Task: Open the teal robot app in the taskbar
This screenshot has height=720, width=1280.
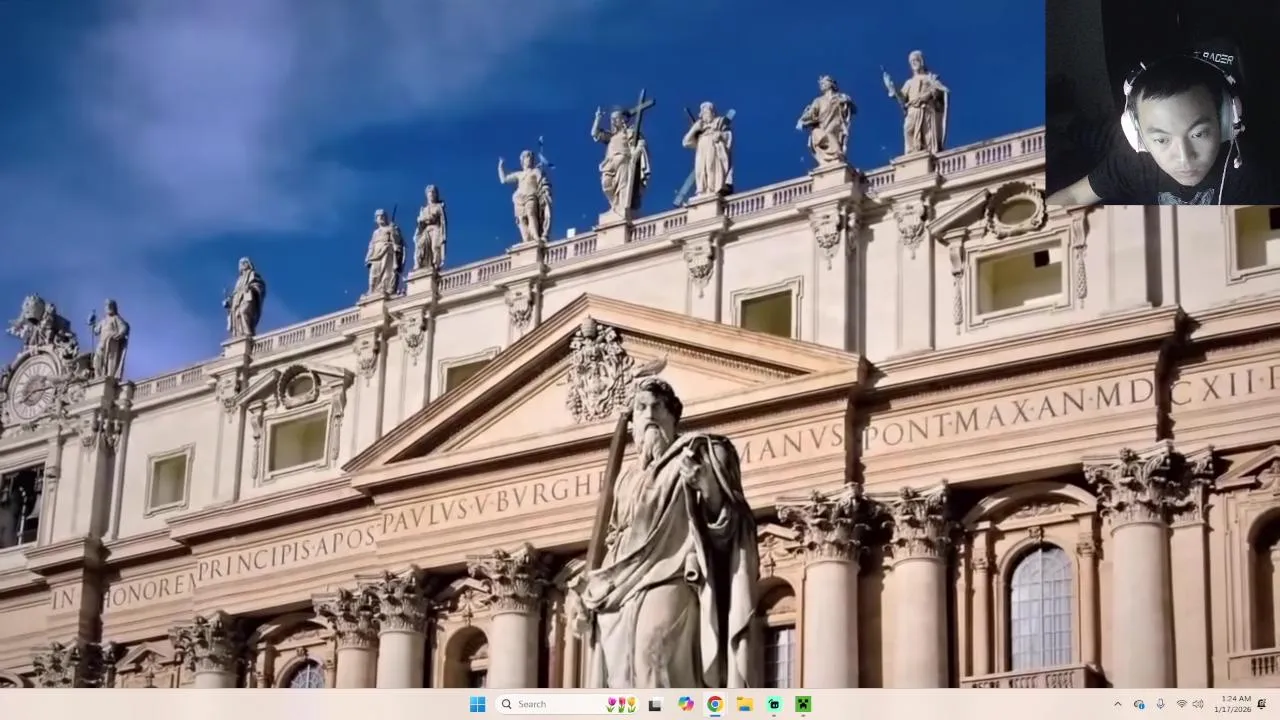Action: (x=774, y=704)
